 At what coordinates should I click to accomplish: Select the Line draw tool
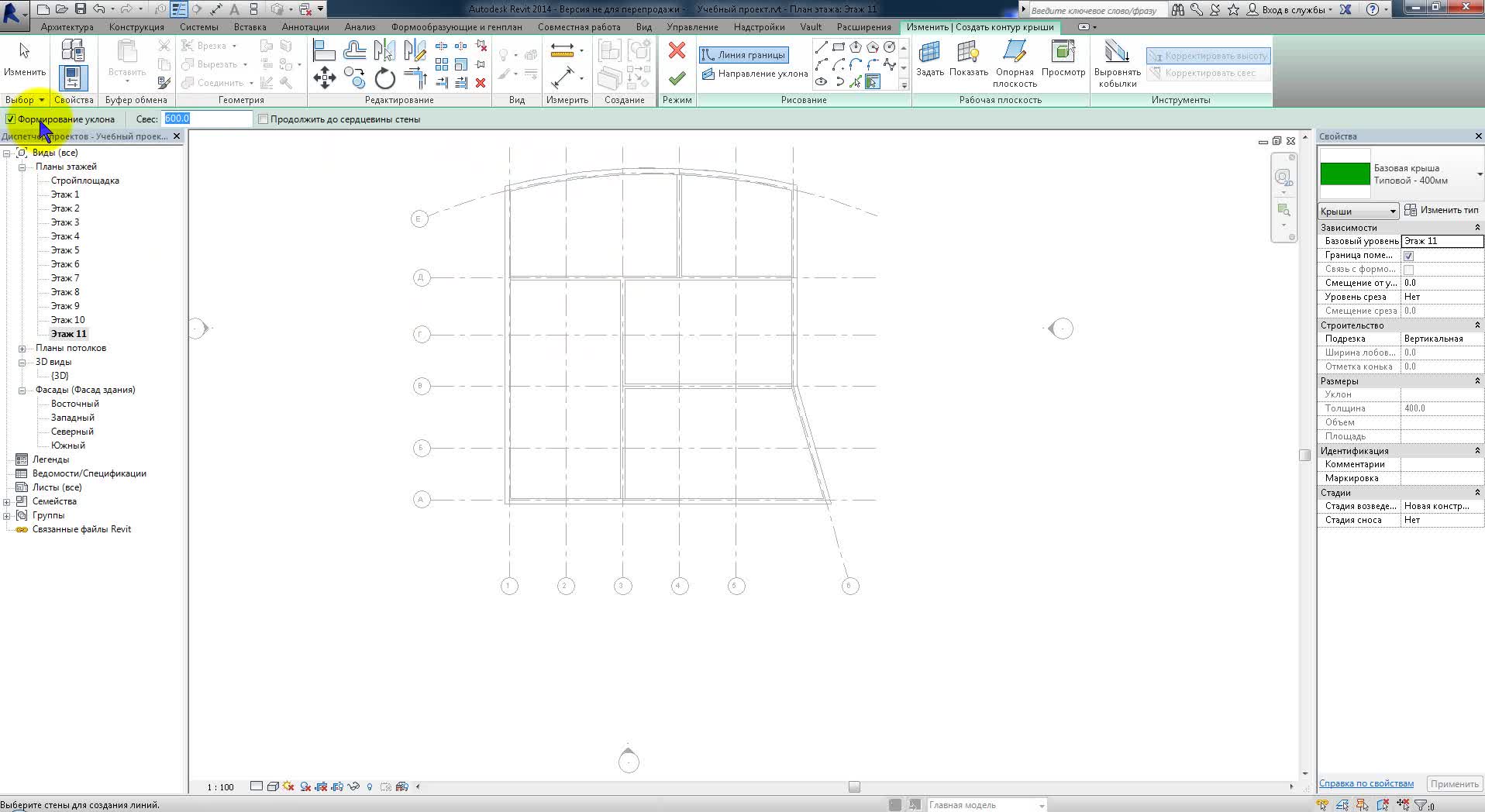(822, 47)
